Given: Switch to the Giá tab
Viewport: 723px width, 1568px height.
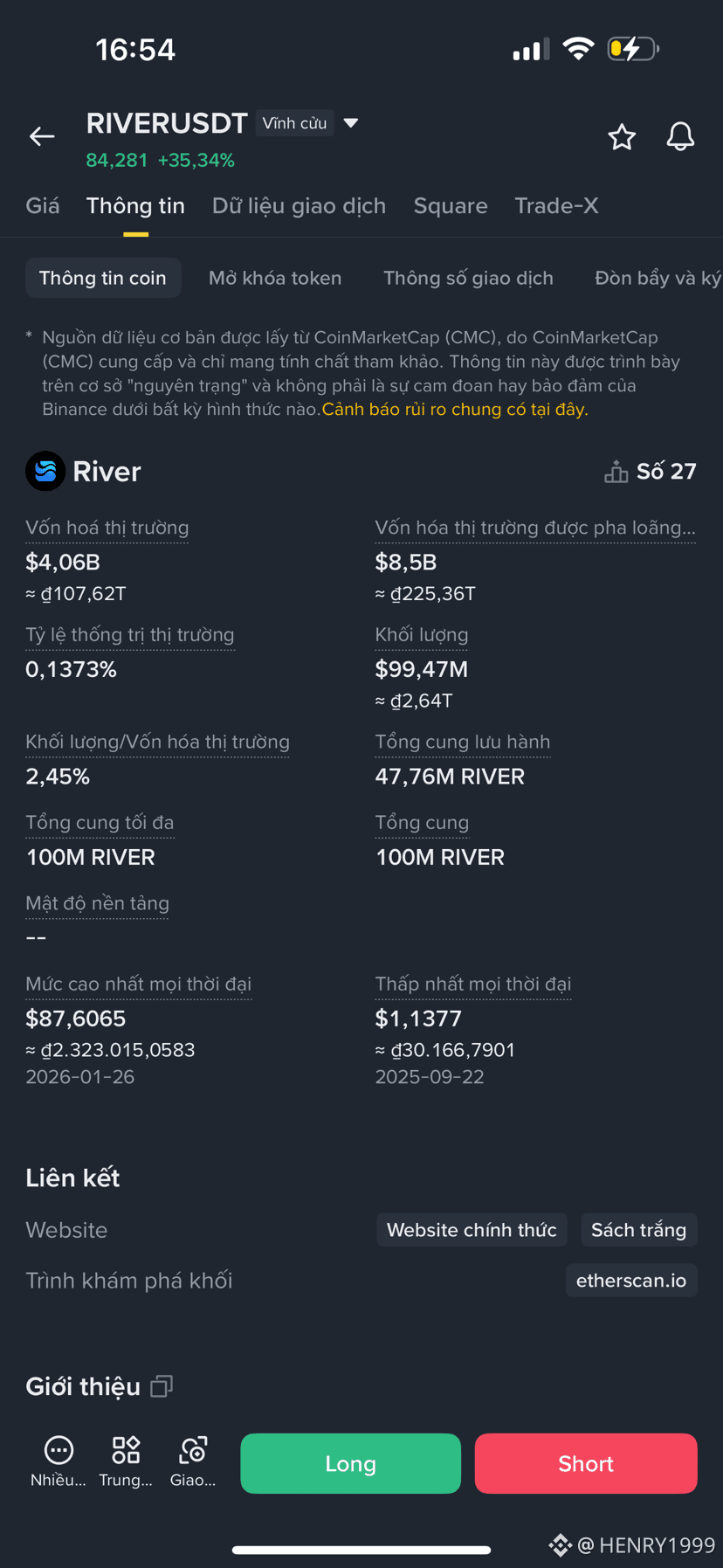Looking at the screenshot, I should 43,206.
